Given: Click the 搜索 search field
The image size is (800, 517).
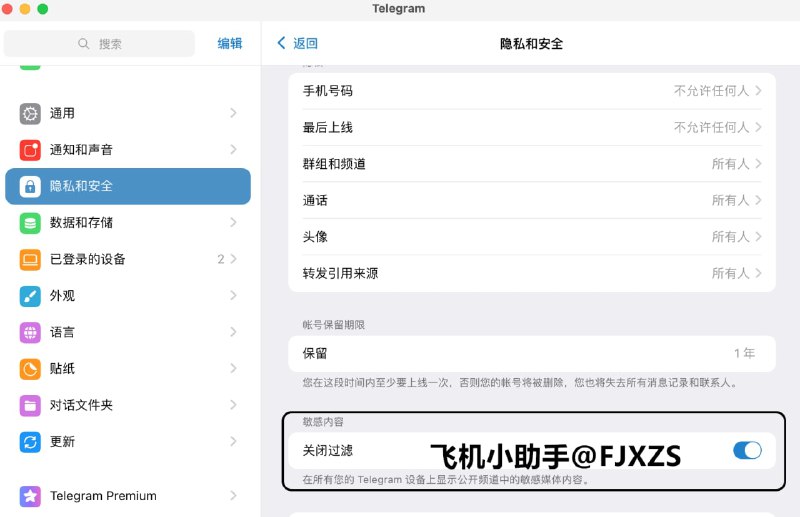Looking at the screenshot, I should tap(99, 44).
